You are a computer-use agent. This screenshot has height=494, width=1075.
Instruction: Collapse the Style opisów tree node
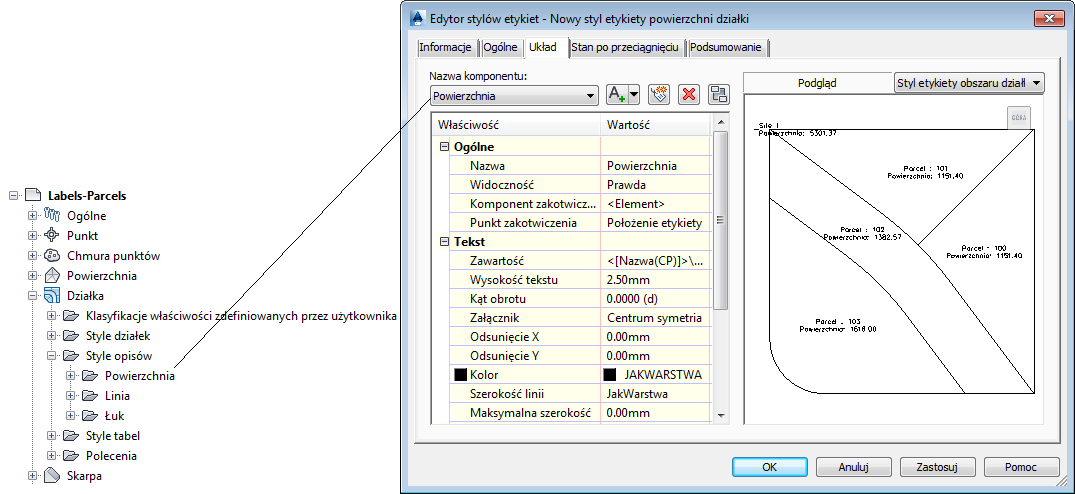pos(51,356)
